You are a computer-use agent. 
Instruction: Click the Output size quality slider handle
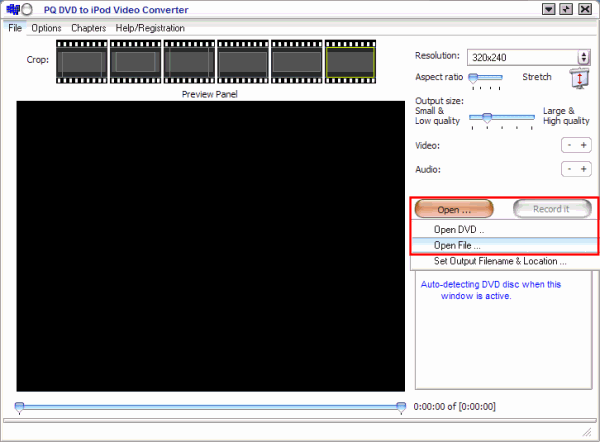click(x=487, y=117)
